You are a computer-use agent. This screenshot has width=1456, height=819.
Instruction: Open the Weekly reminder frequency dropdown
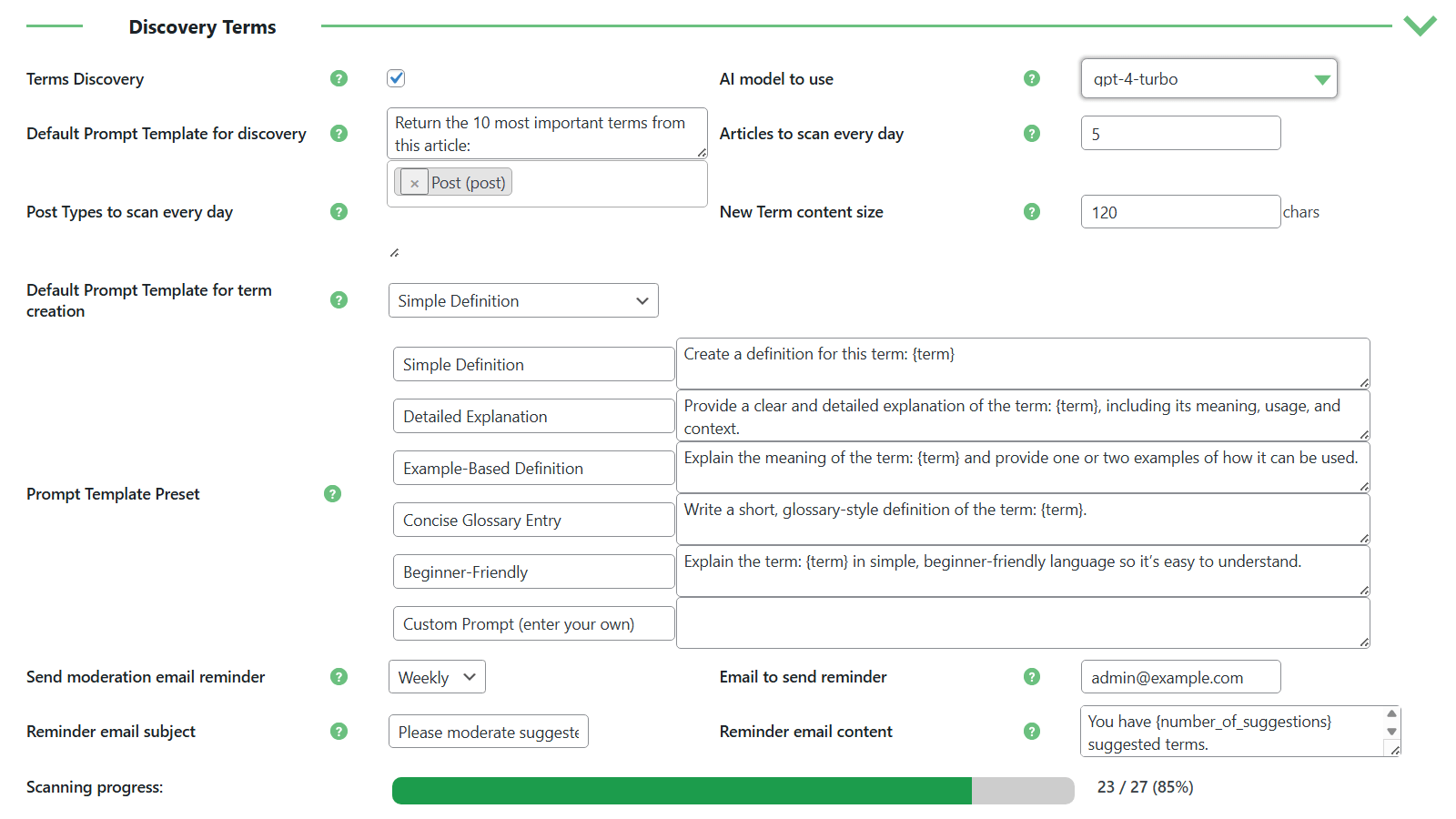coord(437,677)
